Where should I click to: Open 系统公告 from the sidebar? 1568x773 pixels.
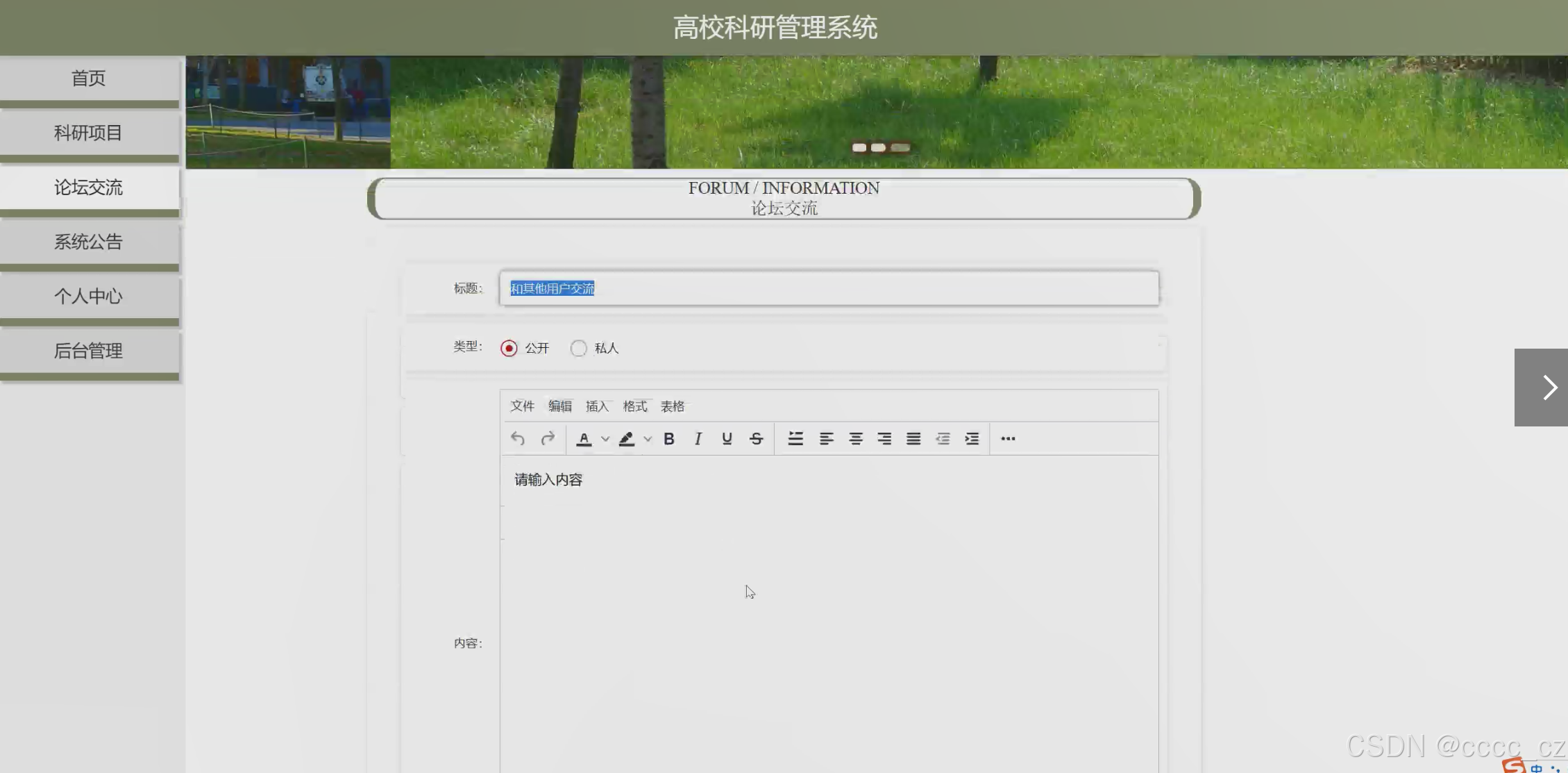click(x=89, y=242)
